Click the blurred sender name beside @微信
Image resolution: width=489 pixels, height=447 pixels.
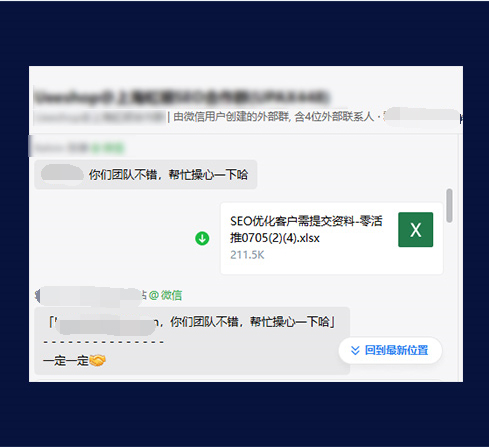[x=91, y=295]
